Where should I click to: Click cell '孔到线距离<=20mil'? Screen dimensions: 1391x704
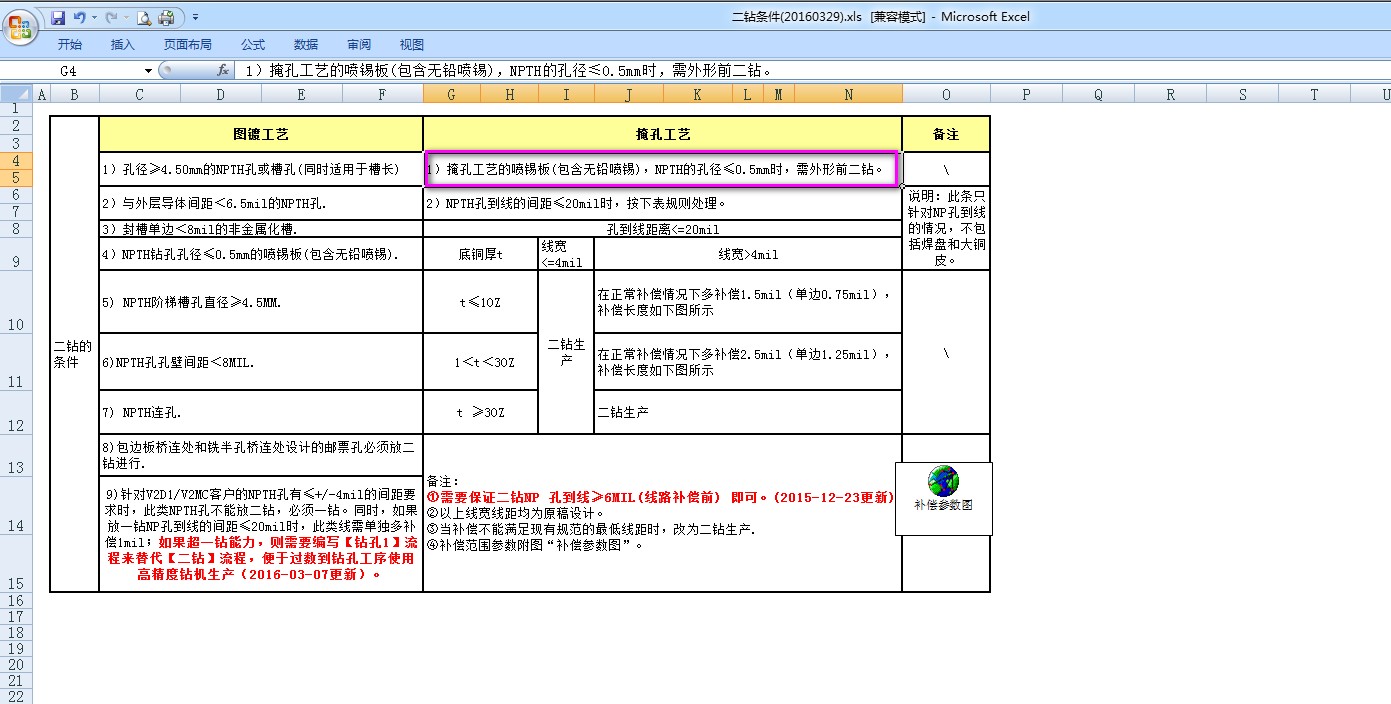[x=663, y=229]
